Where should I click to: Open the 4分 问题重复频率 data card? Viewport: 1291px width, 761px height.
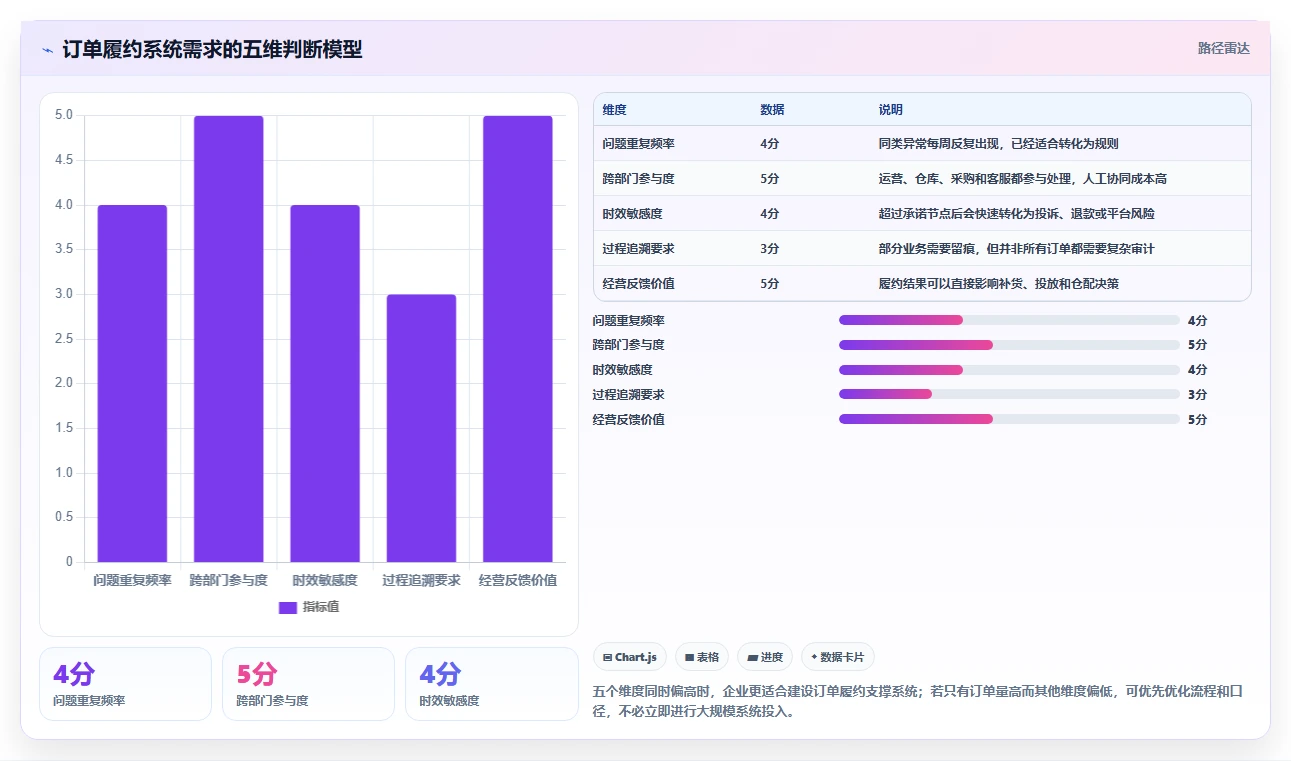click(125, 684)
